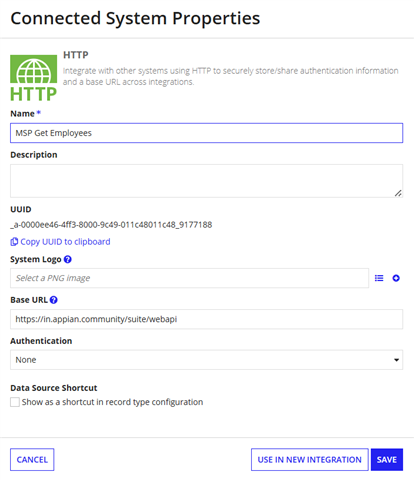
Task: Open the browse list icon beside System Logo
Action: (379, 278)
